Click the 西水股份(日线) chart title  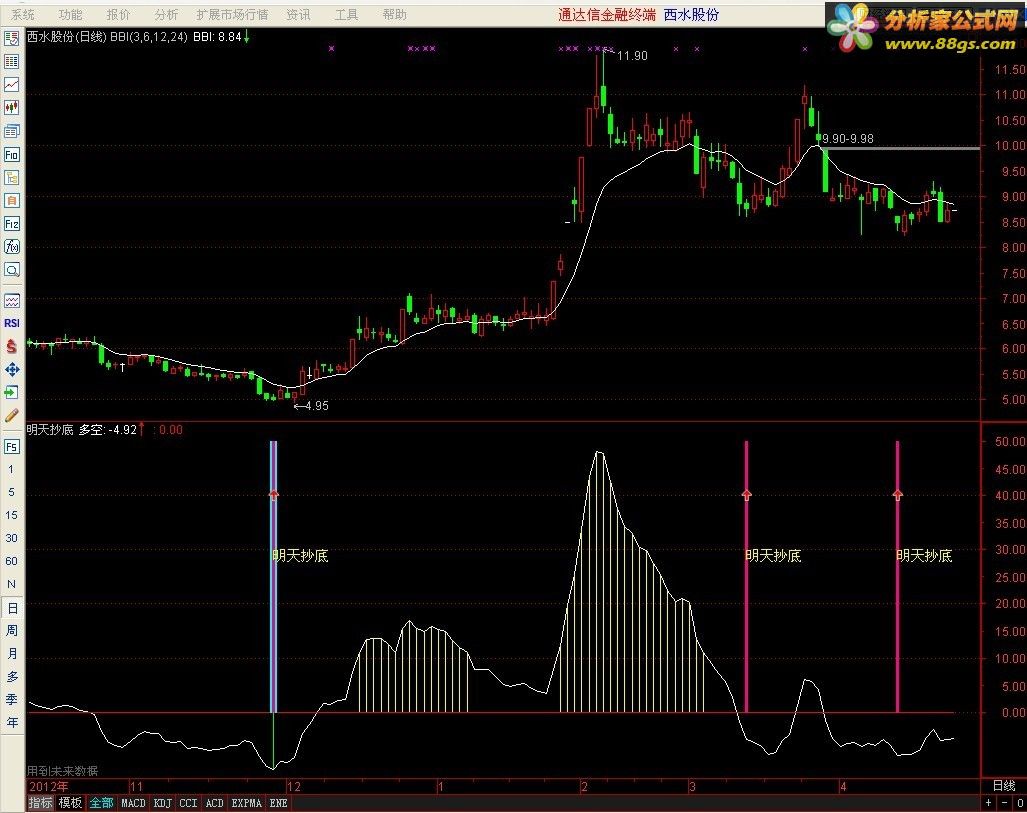pos(66,37)
